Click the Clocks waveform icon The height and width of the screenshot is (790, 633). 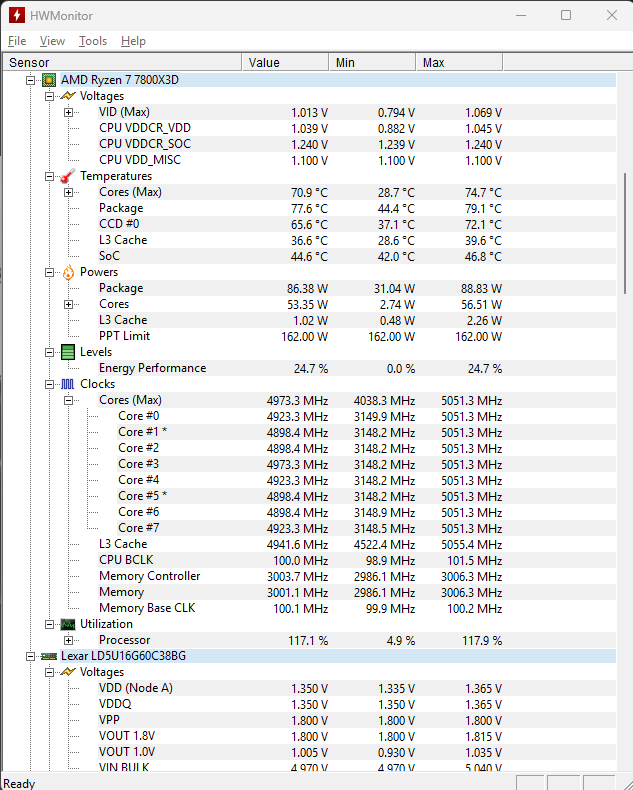(x=68, y=384)
